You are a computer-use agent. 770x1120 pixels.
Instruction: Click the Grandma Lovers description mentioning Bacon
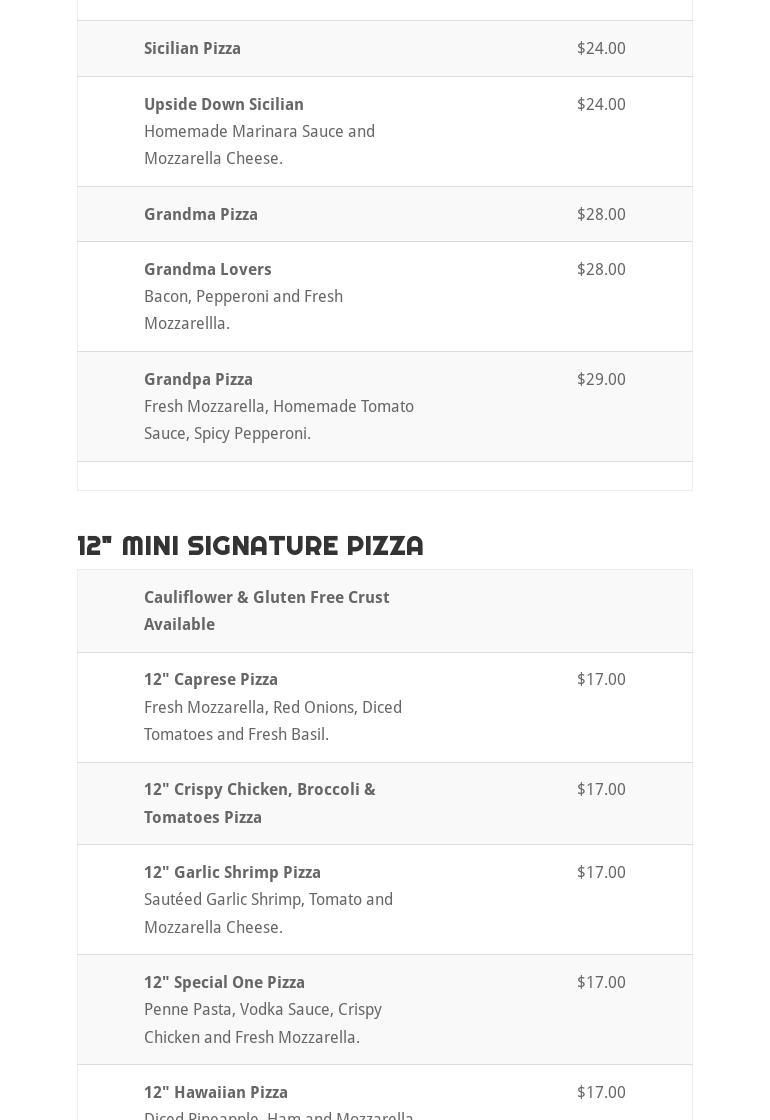pyautogui.click(x=244, y=310)
